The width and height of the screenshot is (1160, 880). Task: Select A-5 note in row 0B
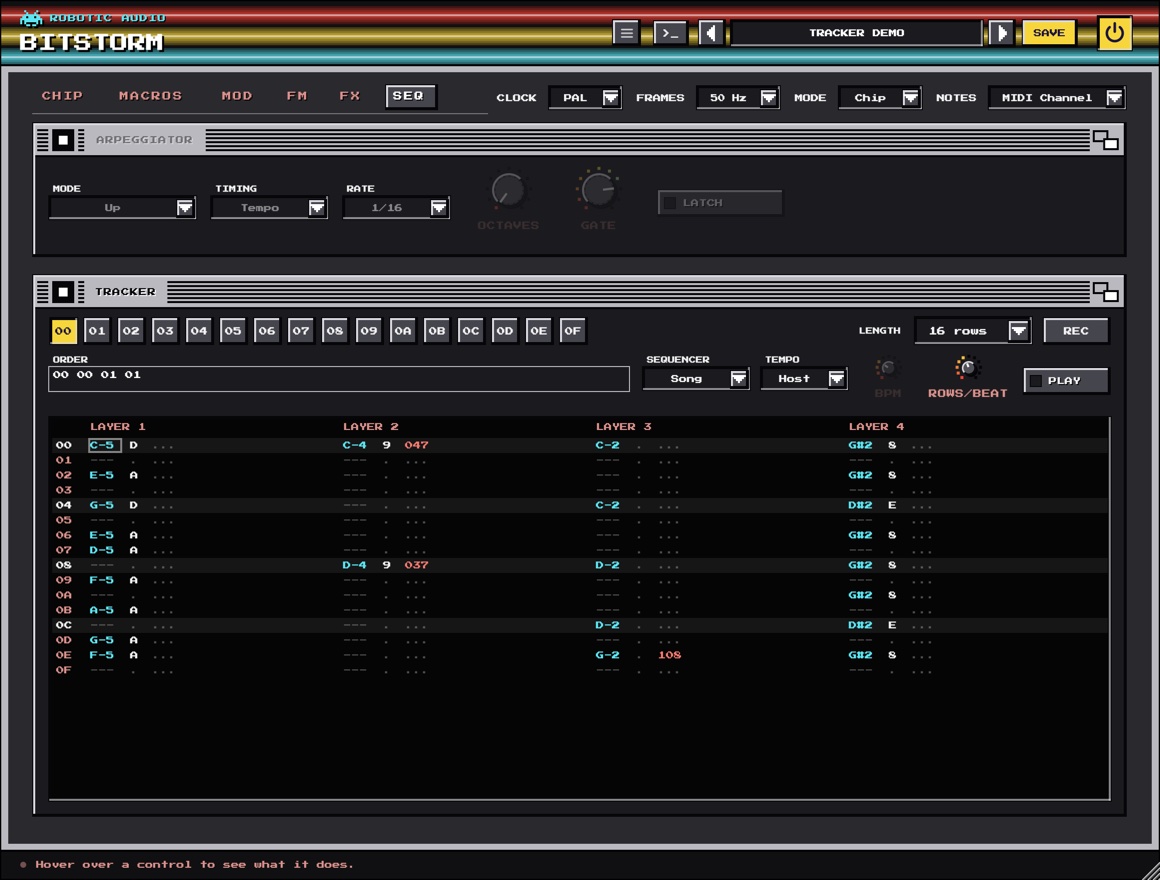pos(101,610)
